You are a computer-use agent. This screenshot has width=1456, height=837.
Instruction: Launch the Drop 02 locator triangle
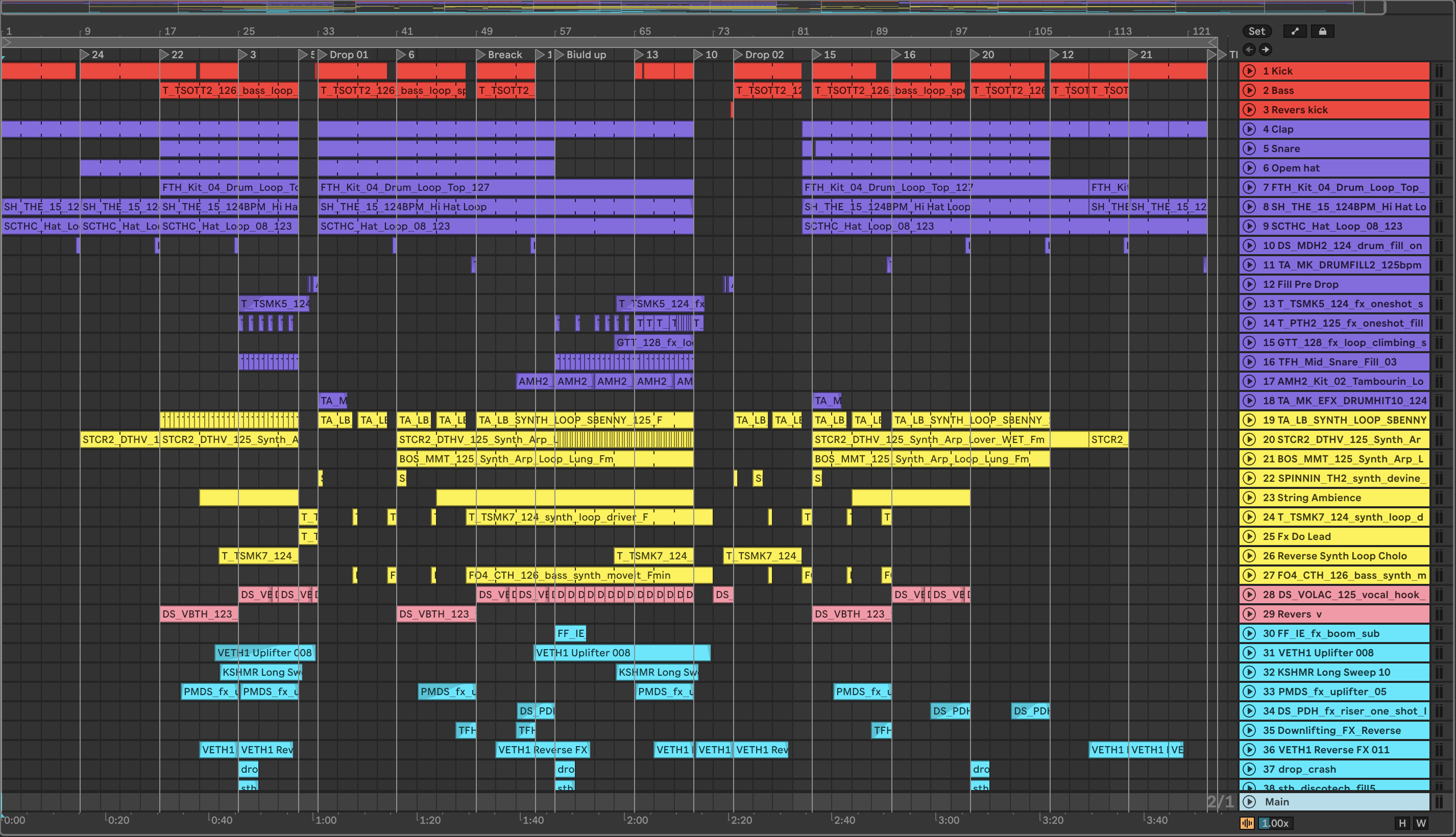738,55
